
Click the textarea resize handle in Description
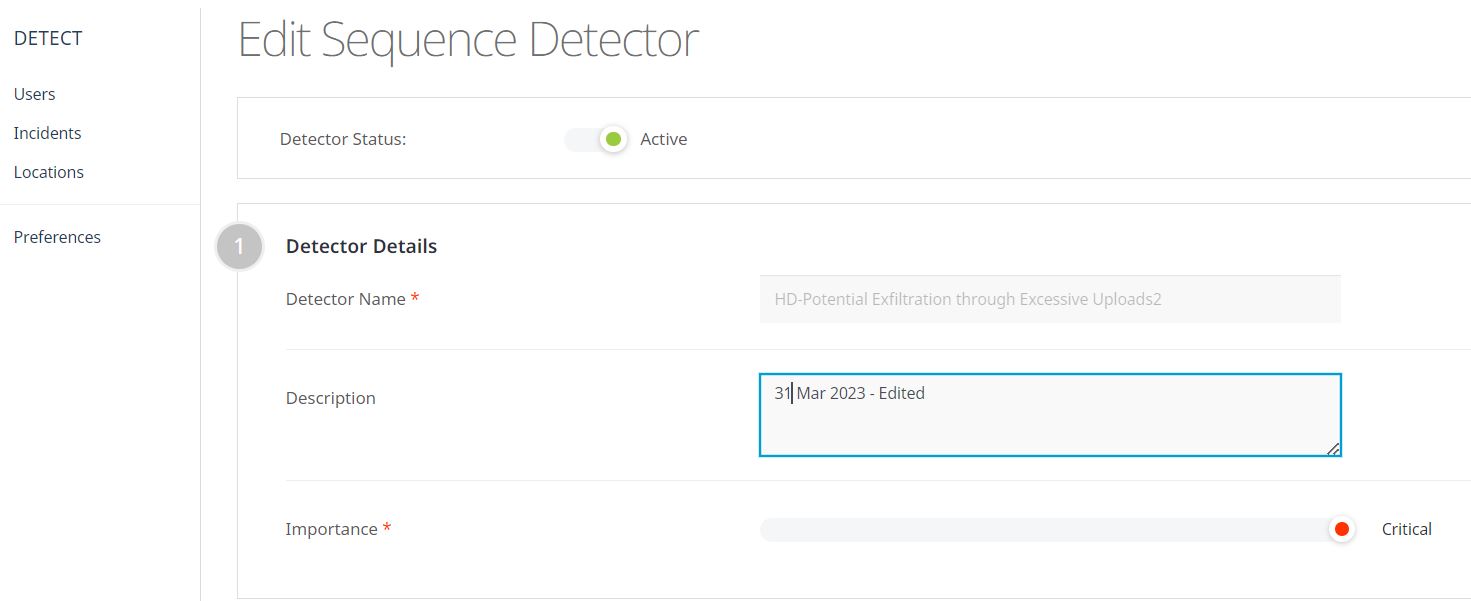[x=1333, y=449]
